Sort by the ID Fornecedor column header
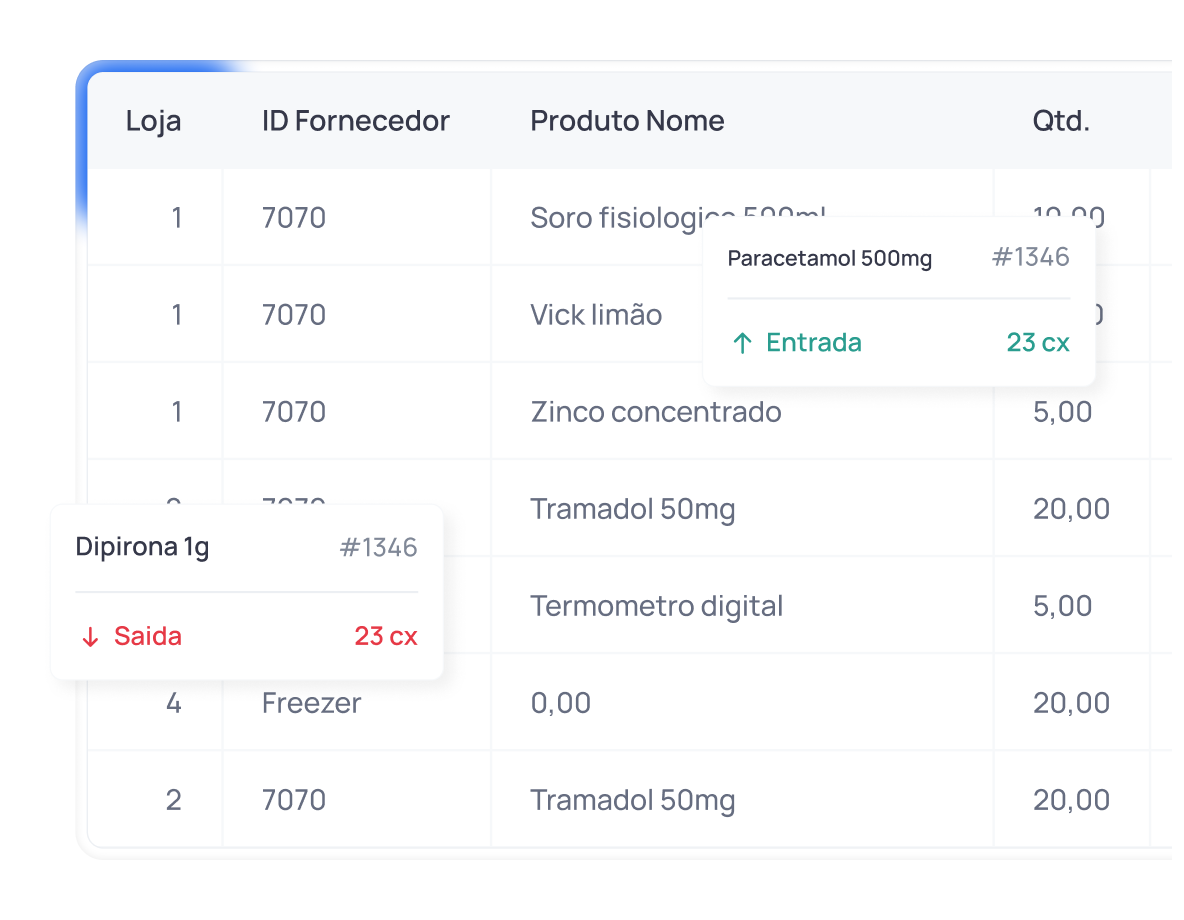This screenshot has width=1184, height=920. click(x=356, y=121)
